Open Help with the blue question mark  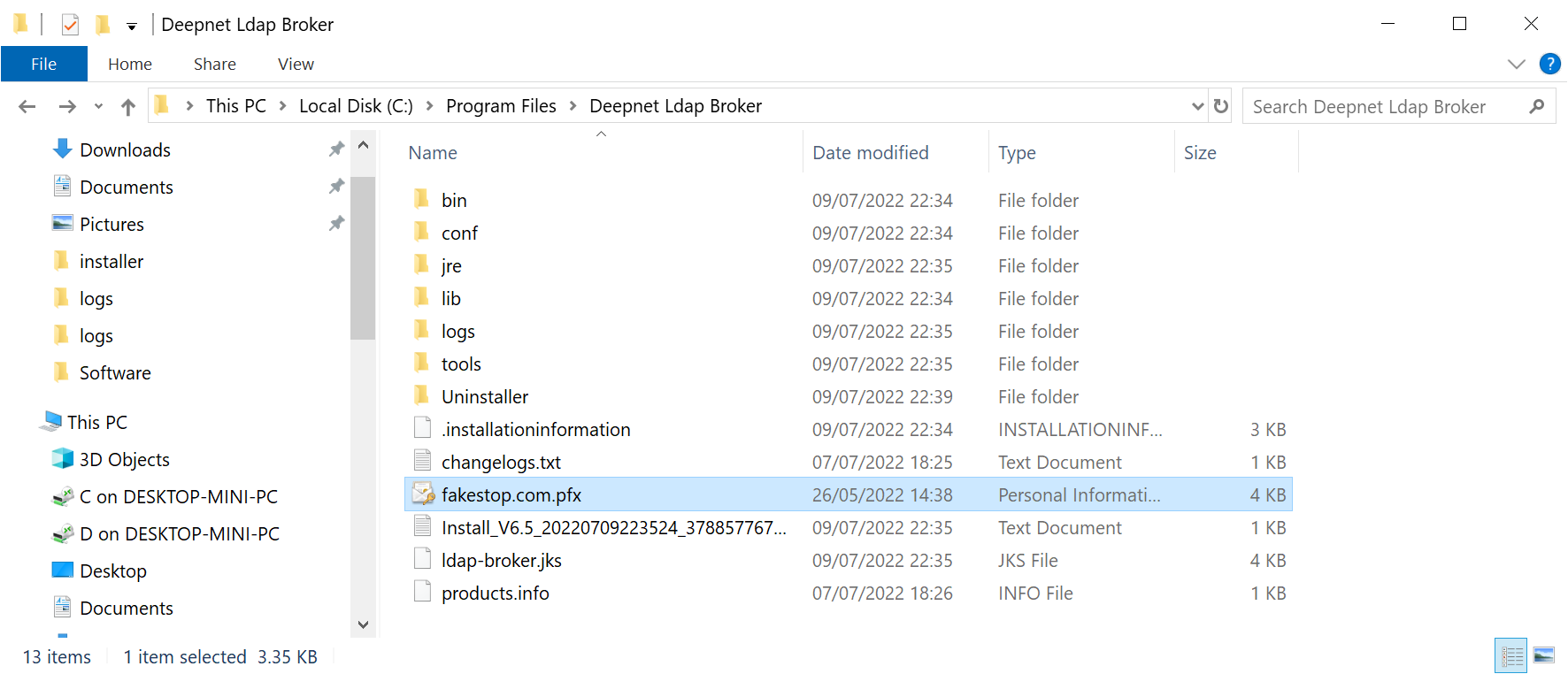[x=1550, y=64]
